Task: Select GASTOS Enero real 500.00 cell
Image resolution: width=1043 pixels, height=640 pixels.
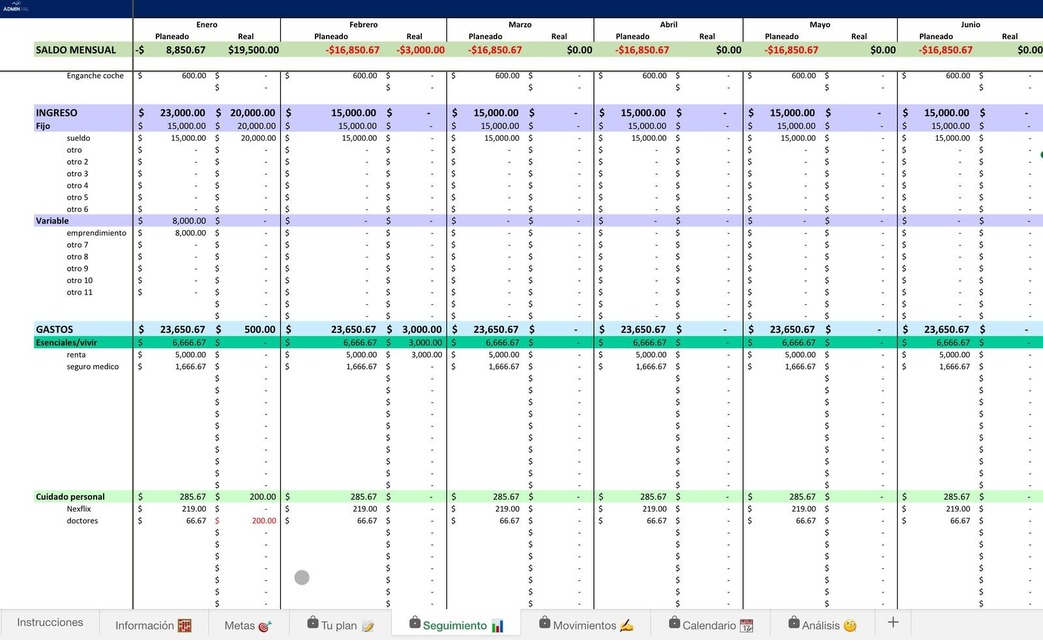Action: 259,329
